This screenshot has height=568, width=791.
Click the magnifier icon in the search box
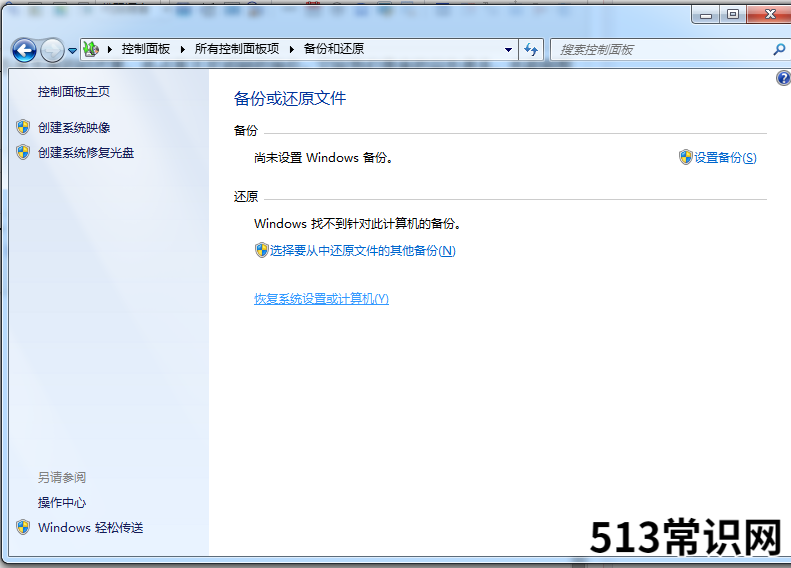pos(779,49)
